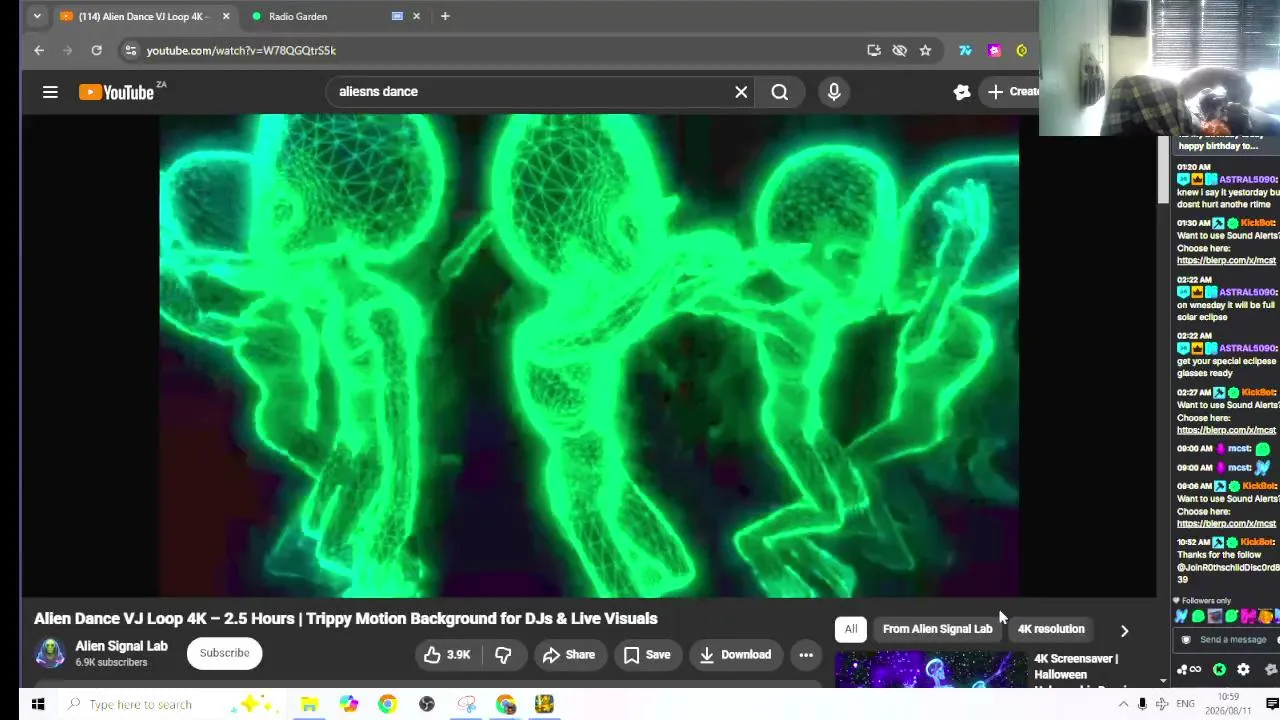Submit search with the magnifier button
Viewport: 1280px width, 720px height.
pos(780,92)
